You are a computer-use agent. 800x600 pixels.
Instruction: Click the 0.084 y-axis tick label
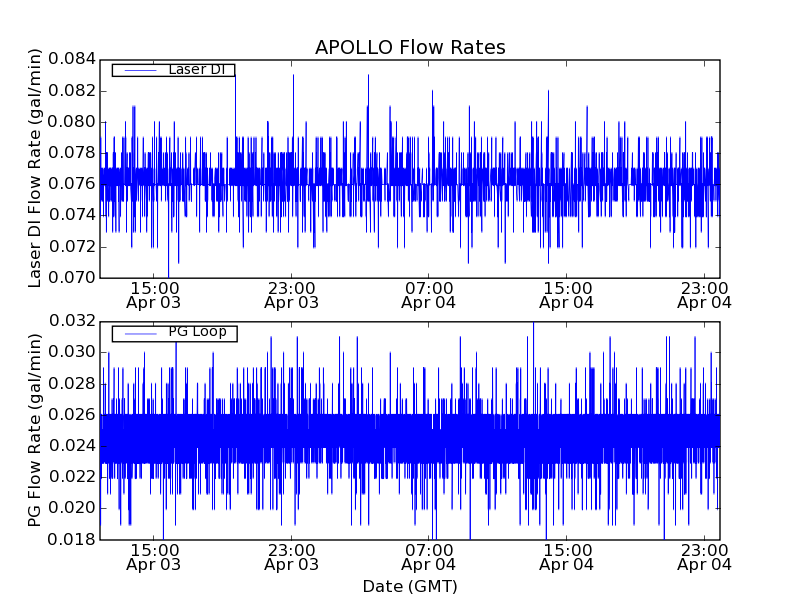point(72,59)
